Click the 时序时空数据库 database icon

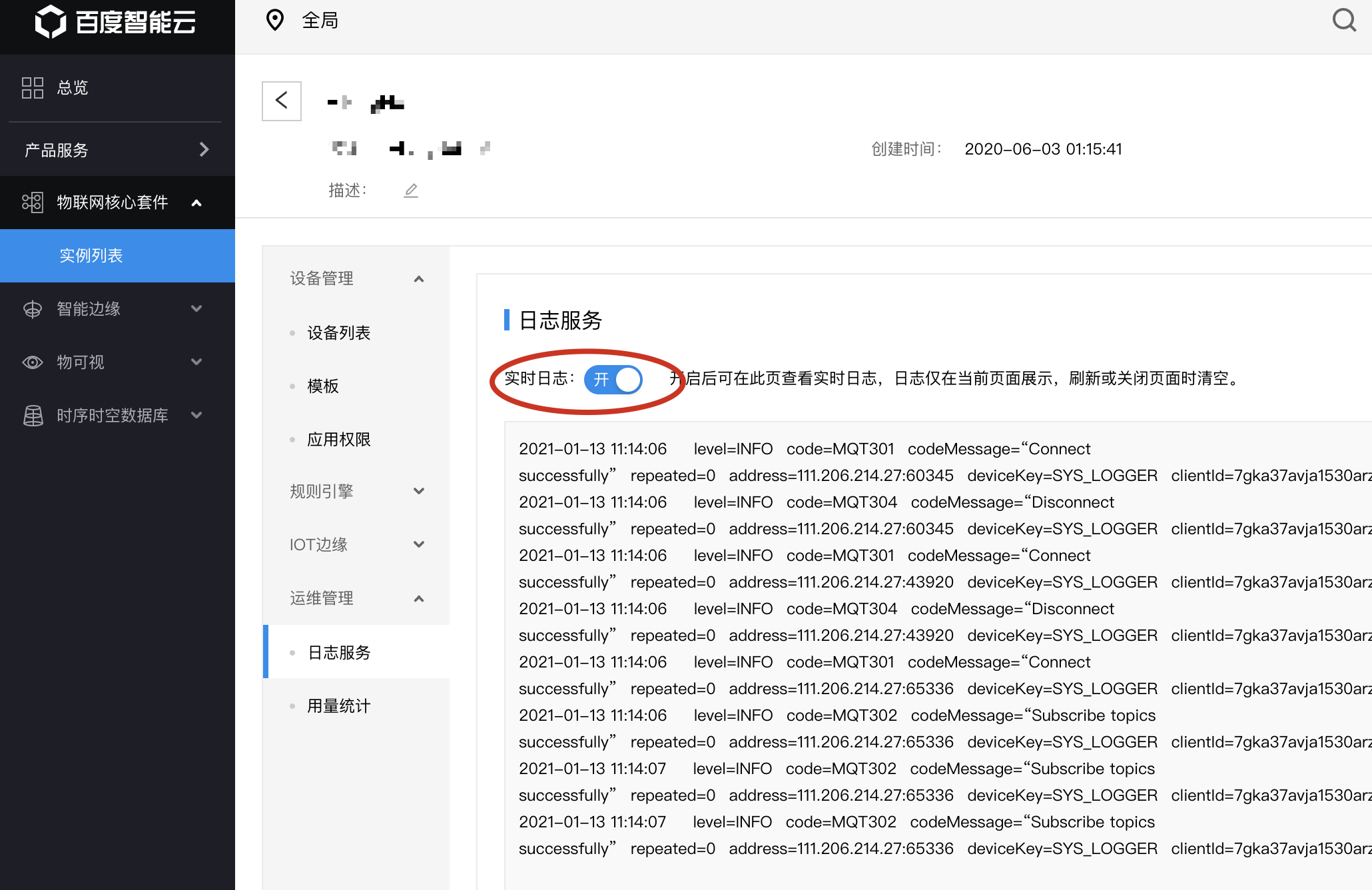[x=32, y=415]
